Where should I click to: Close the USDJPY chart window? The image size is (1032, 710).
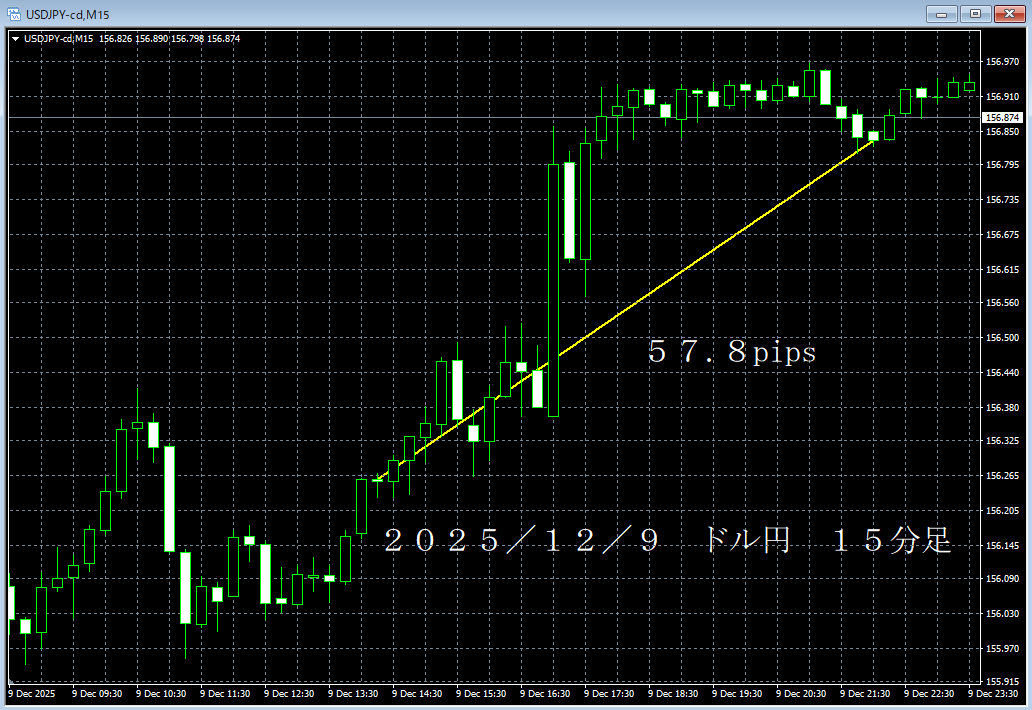[x=1009, y=14]
